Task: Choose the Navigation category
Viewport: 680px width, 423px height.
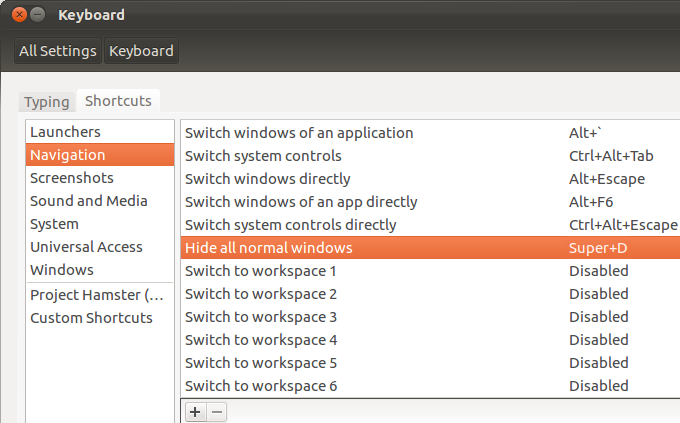Action: tap(67, 155)
